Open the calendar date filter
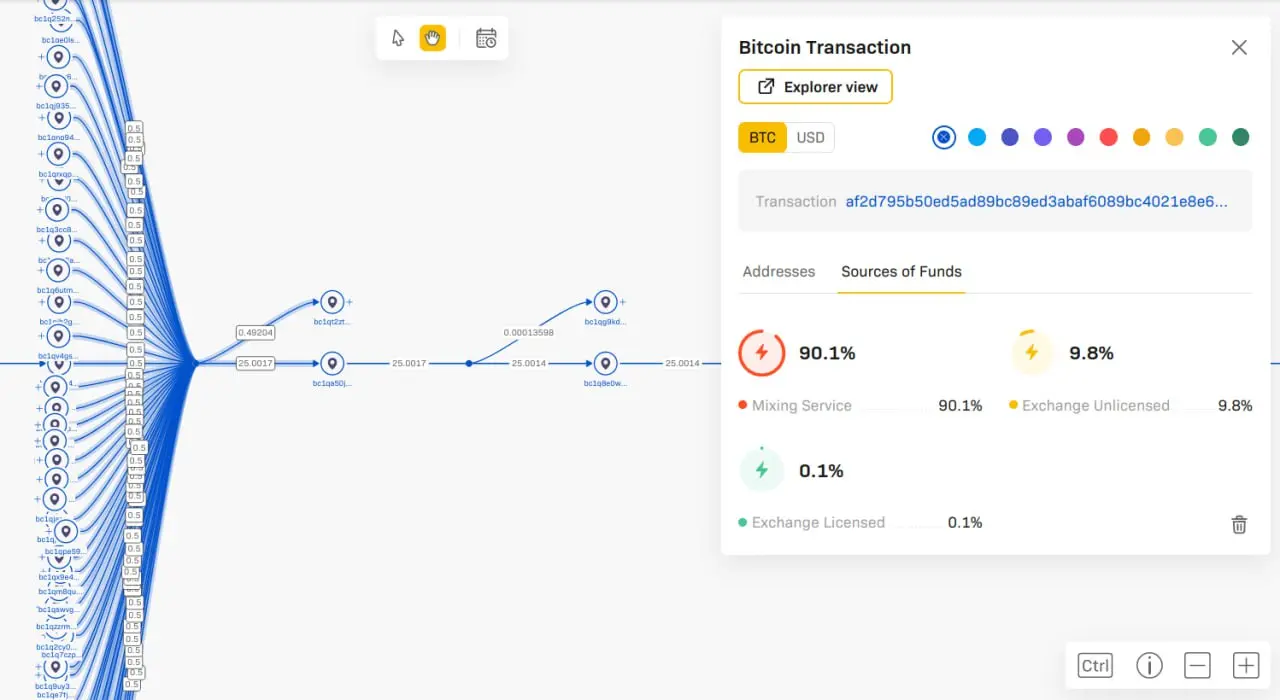Screen dimensions: 1280x700 click(486, 38)
